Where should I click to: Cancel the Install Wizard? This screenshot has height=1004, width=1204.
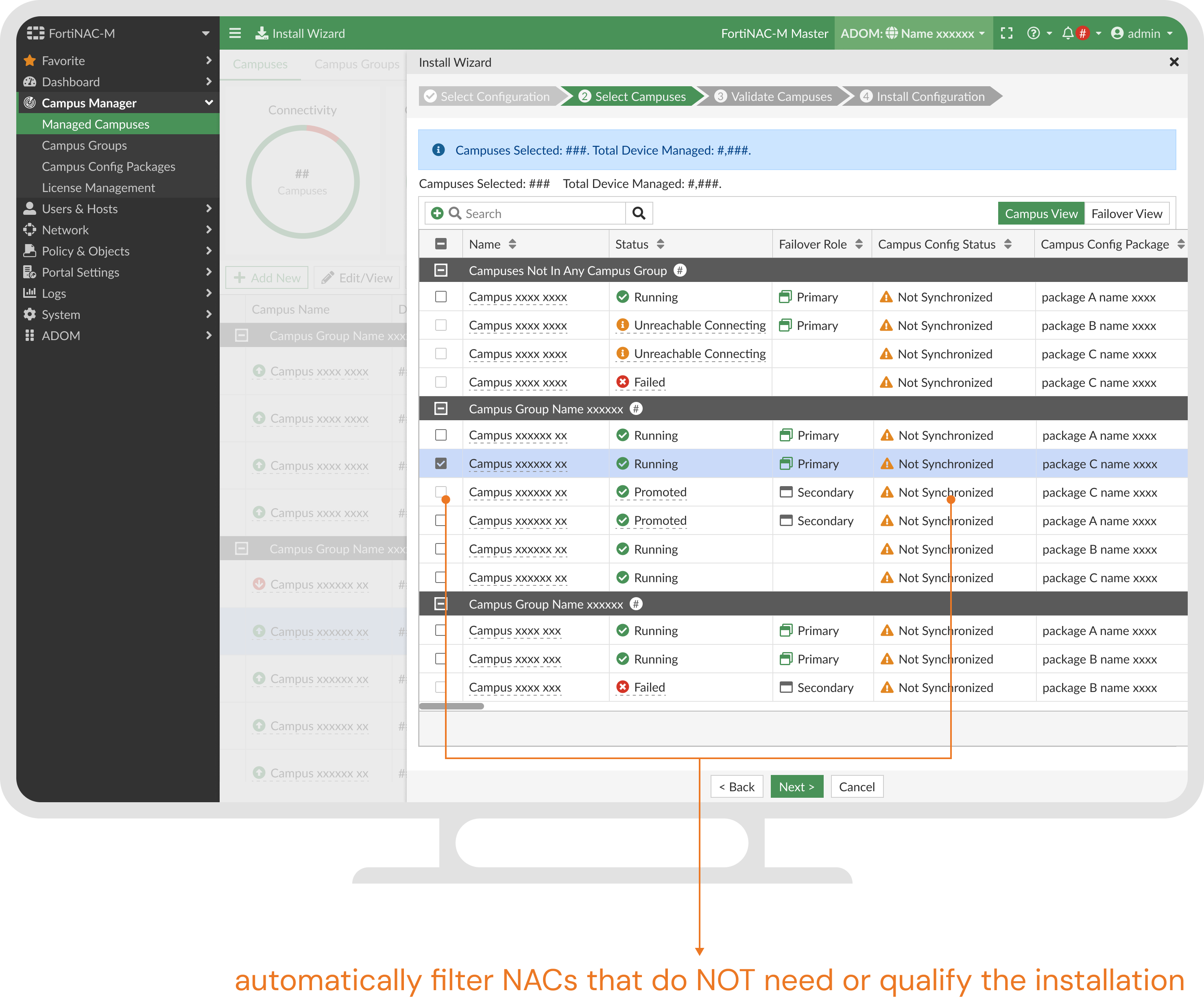[x=857, y=787]
